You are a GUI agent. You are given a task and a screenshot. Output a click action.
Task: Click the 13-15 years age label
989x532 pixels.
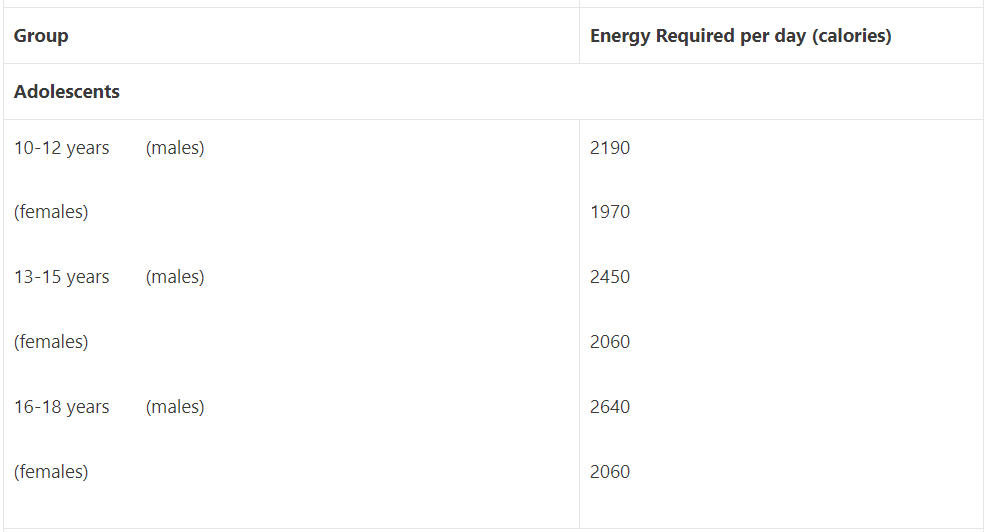pos(62,277)
